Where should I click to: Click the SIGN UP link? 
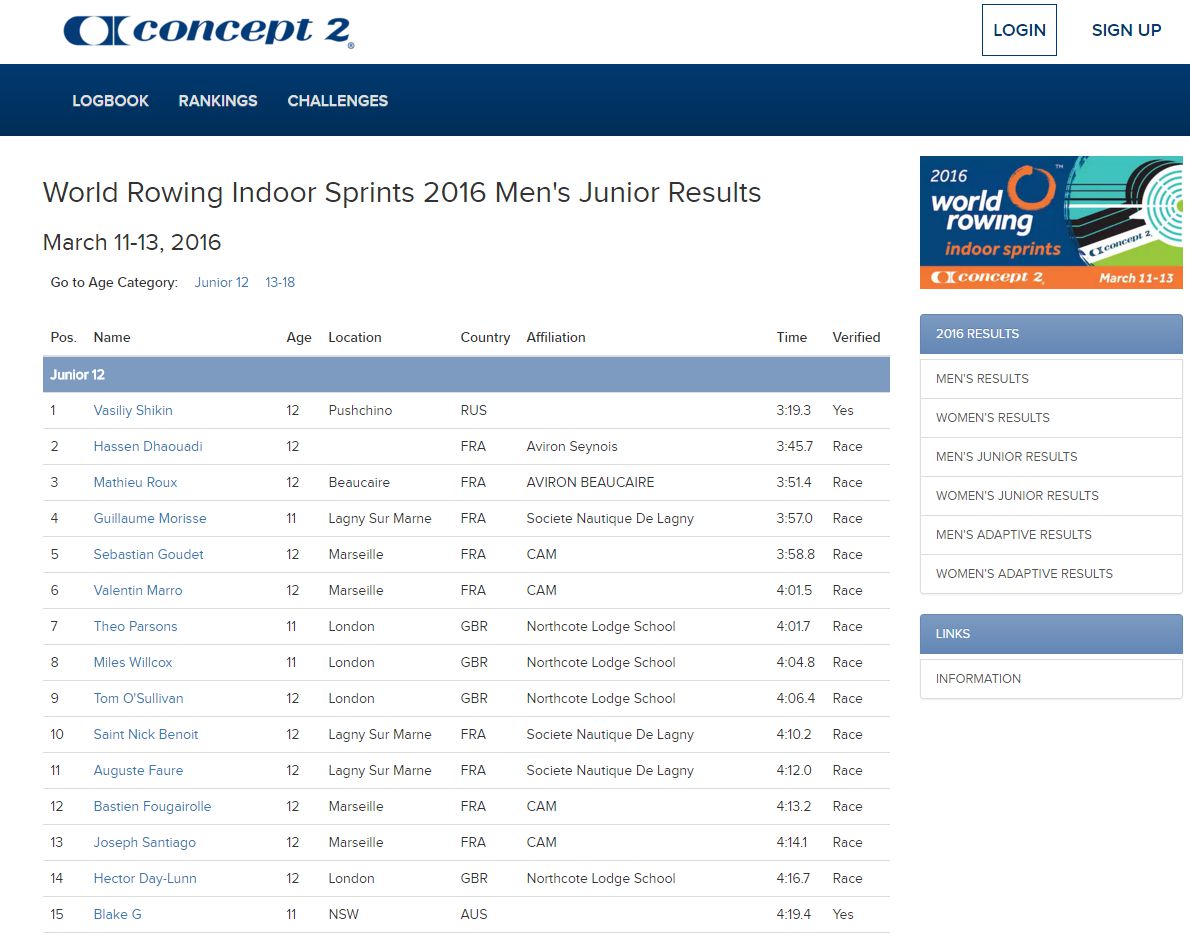(1125, 30)
